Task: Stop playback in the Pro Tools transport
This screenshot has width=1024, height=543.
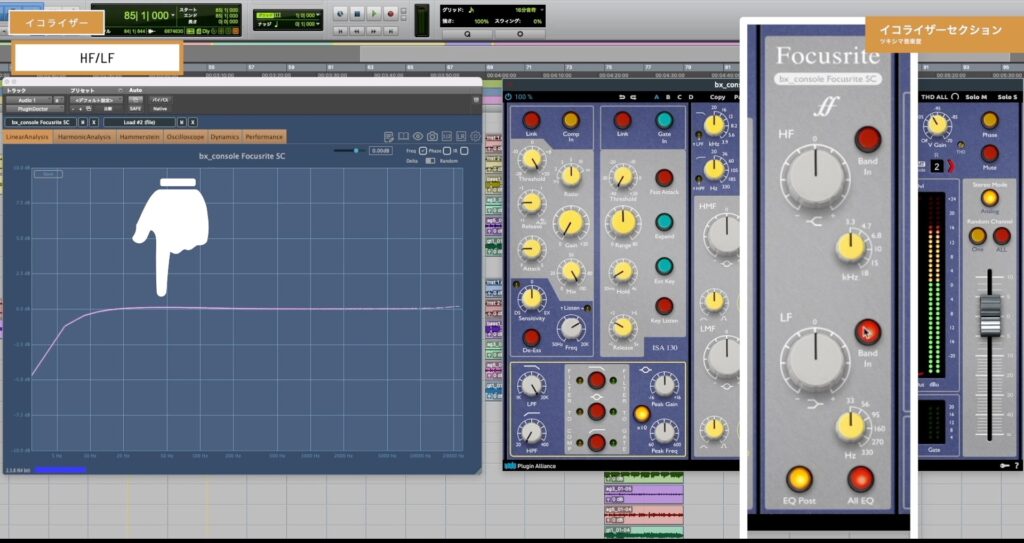Action: coord(357,13)
